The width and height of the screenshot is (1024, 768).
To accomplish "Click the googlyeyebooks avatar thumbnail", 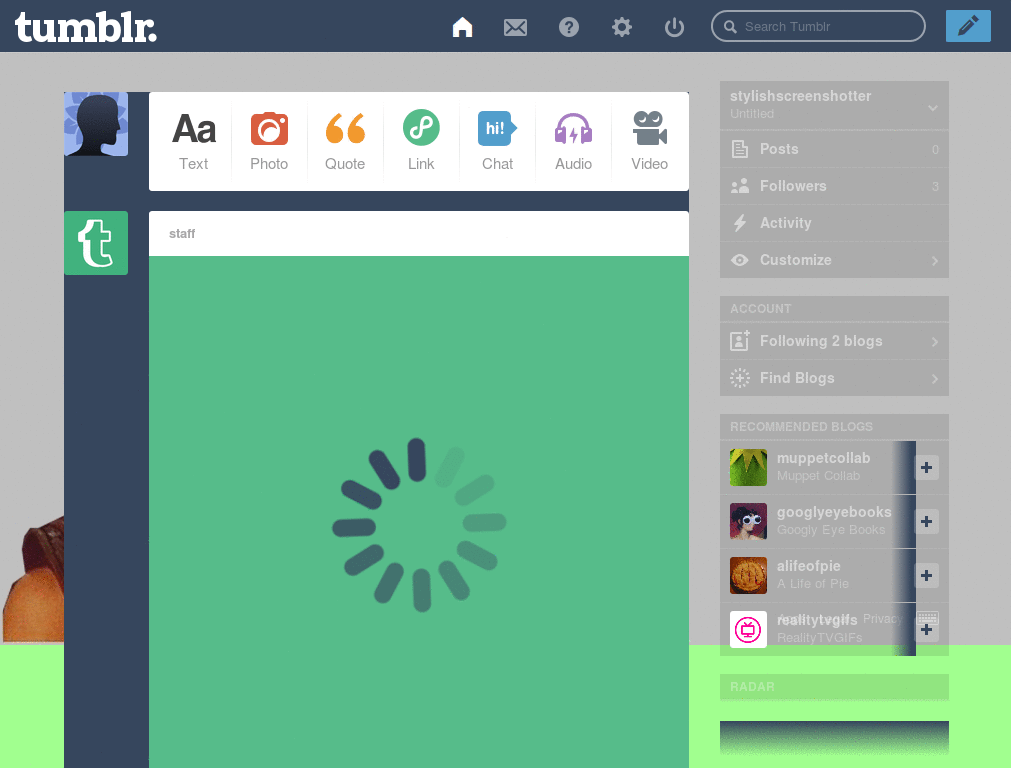I will 748,521.
